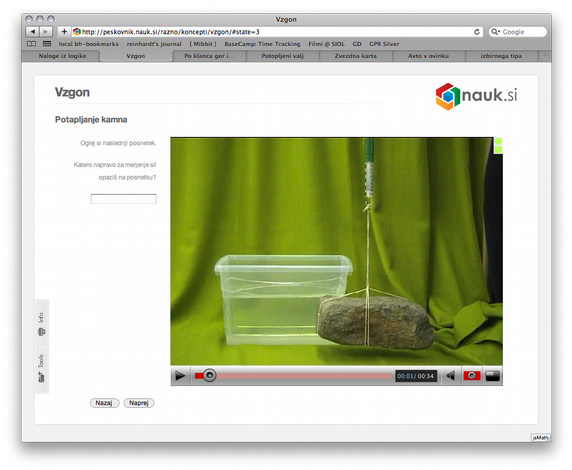Switch to the Naloge iz logike tab

(x=62, y=56)
